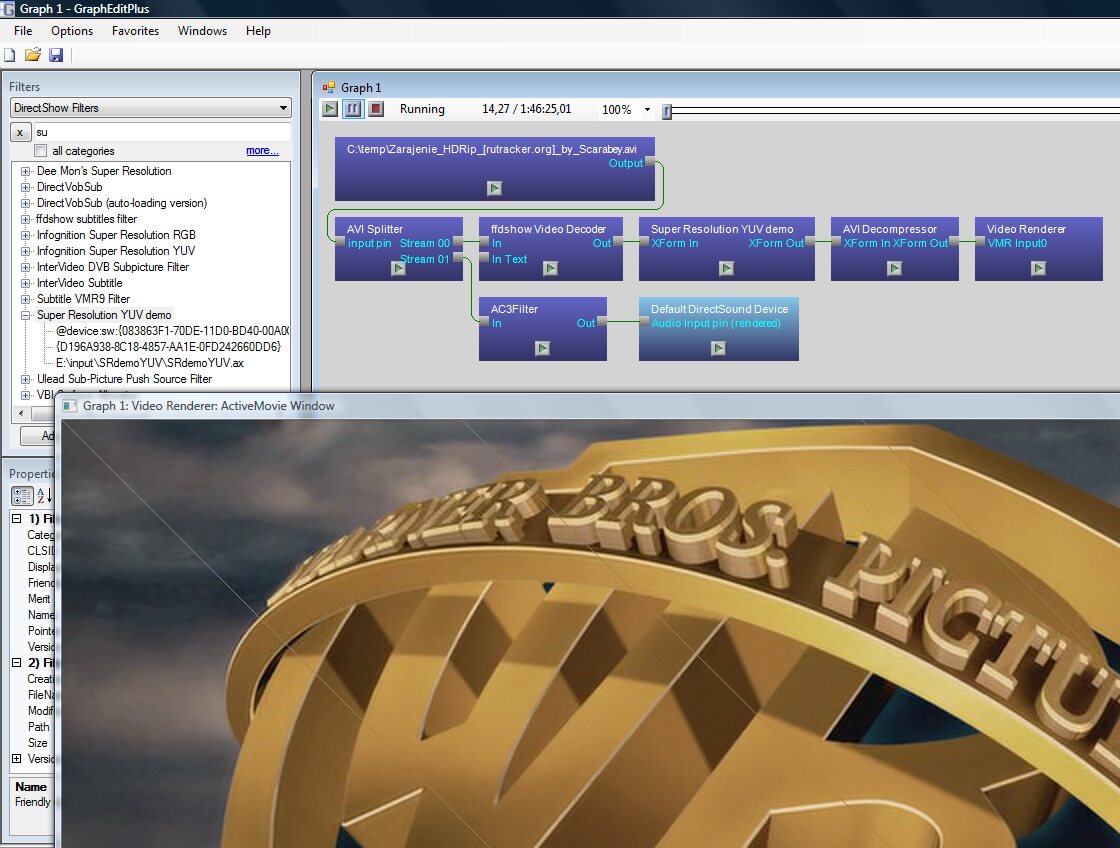Click the Alphabetical sort icon in Properties
Viewport: 1120px width, 848px height.
tap(44, 495)
